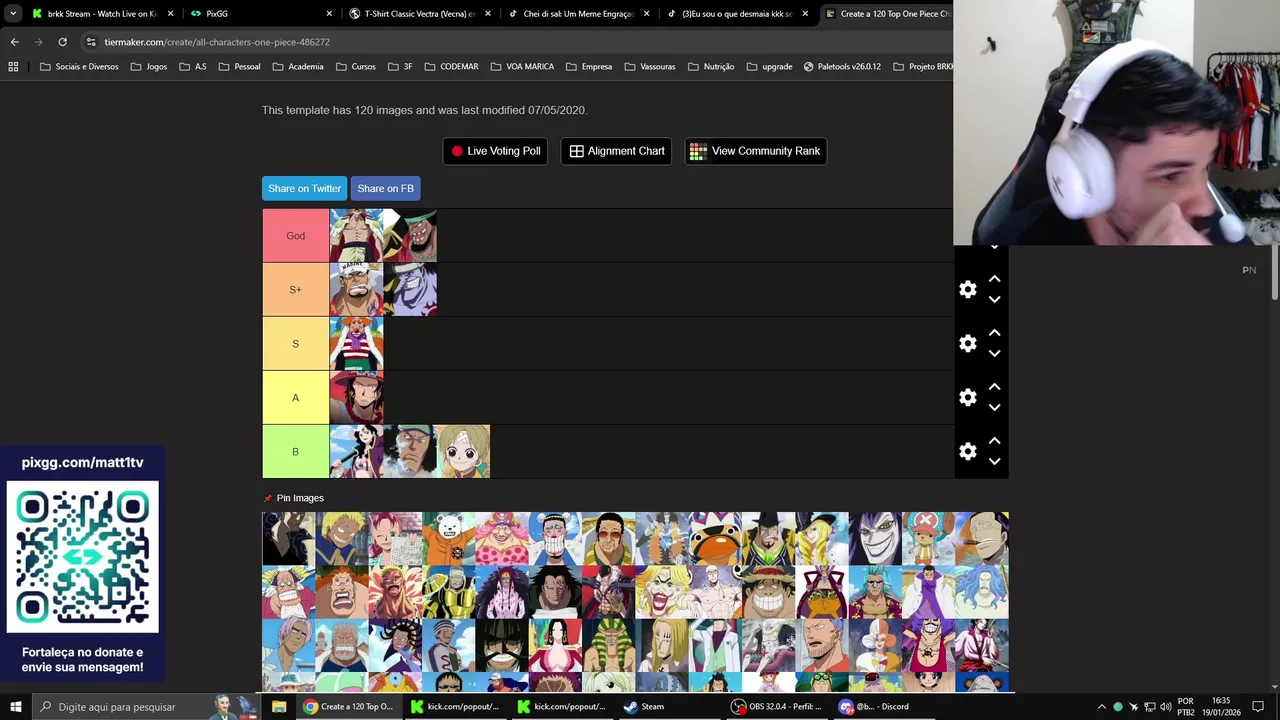Viewport: 1280px width, 720px height.
Task: Open Sociais e Diversos bookmark folder
Action: tap(79, 67)
